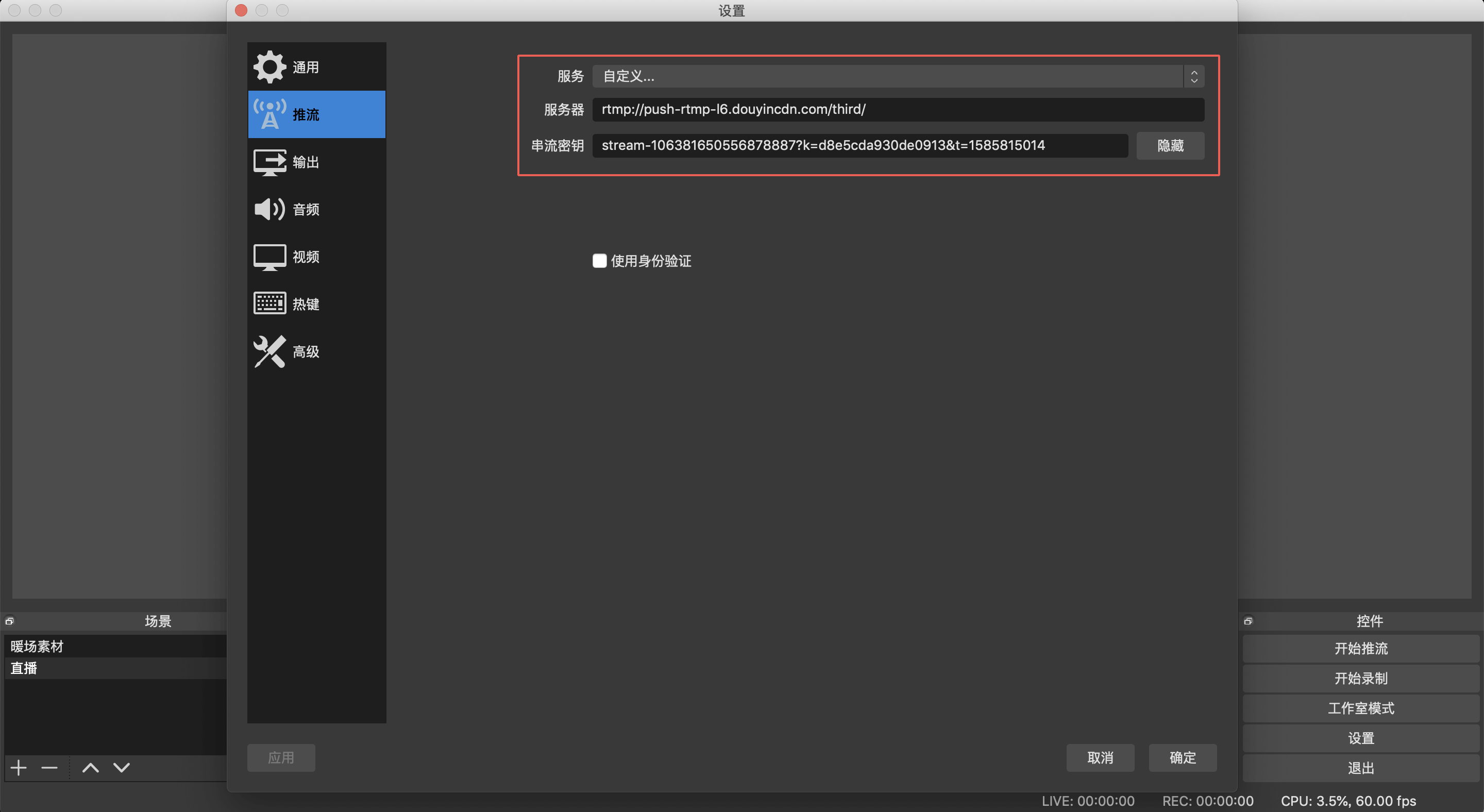Open Hotkeys (热键) keyboard icon
Viewport: 1484px width, 812px height.
point(269,303)
